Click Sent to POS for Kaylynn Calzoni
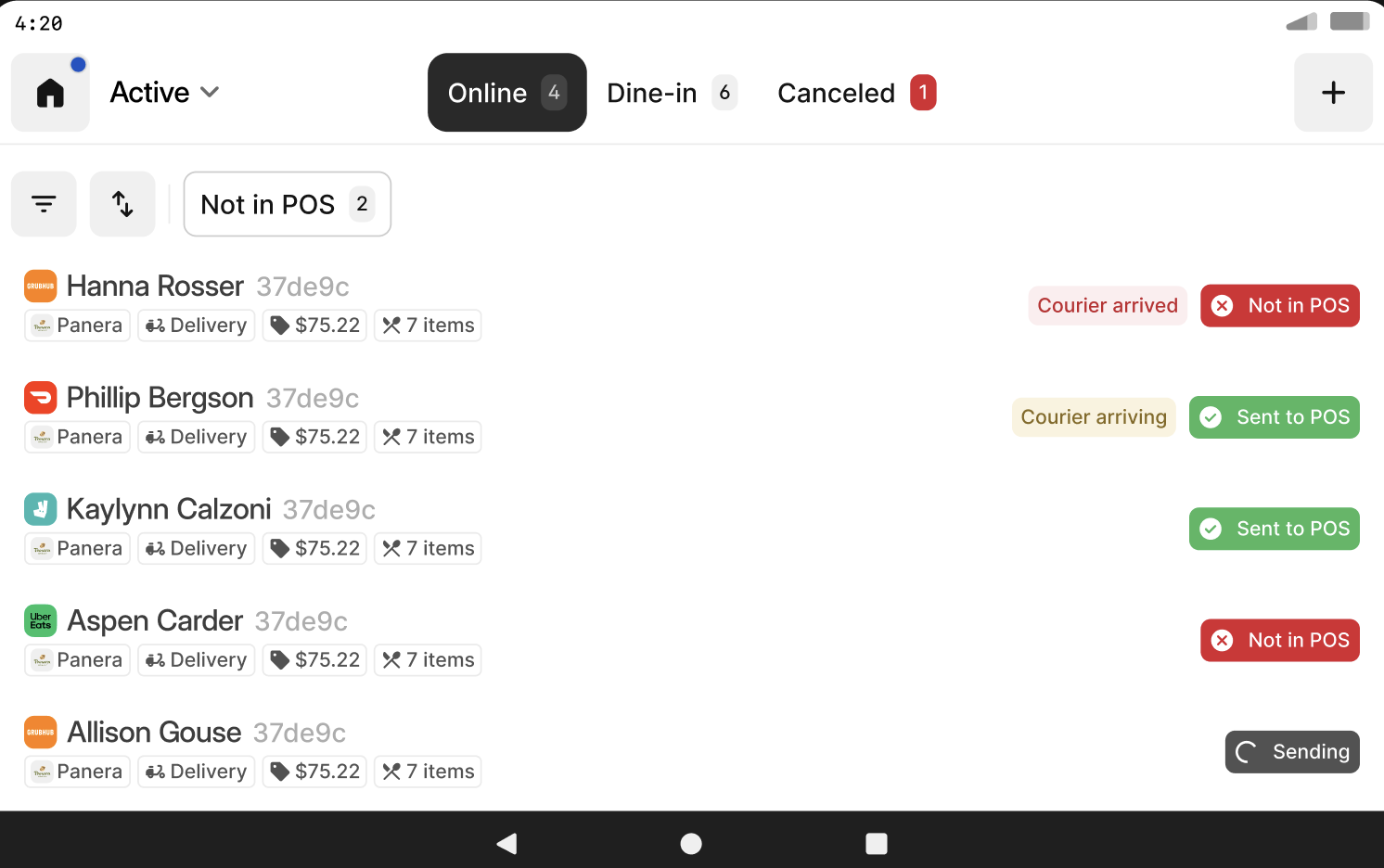 [x=1275, y=528]
